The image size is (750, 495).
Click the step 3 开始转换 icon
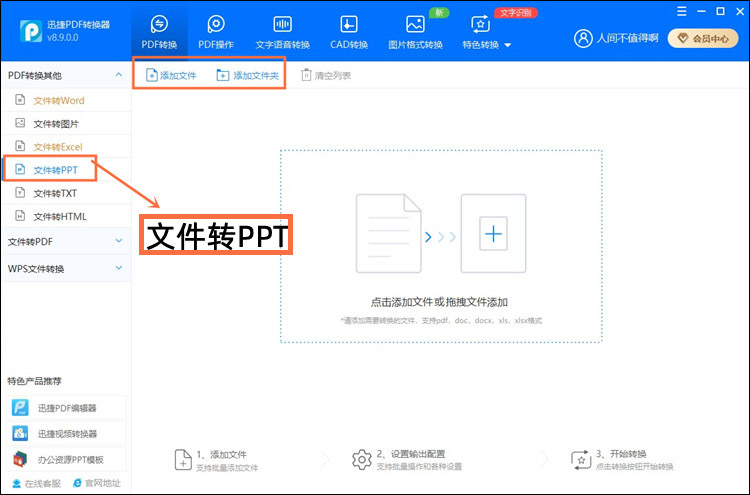click(581, 460)
